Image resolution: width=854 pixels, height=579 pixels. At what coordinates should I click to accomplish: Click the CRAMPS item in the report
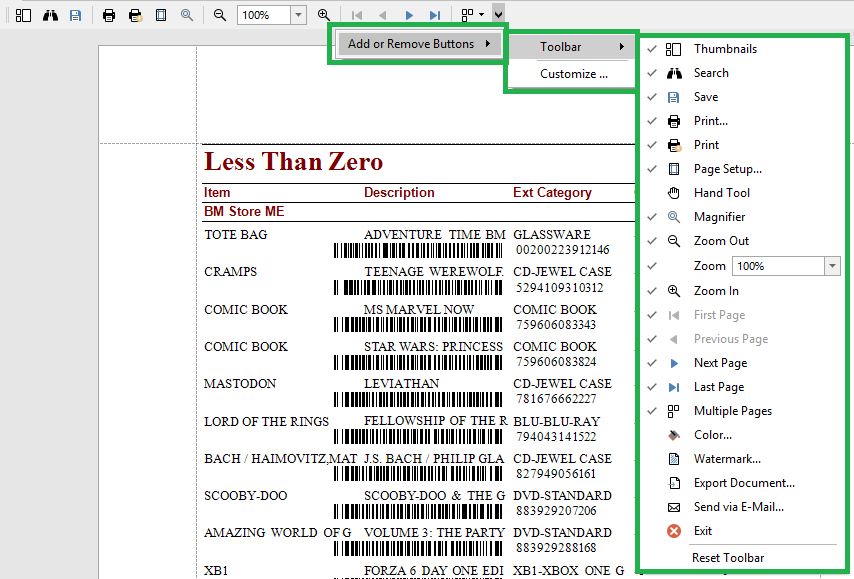[230, 272]
